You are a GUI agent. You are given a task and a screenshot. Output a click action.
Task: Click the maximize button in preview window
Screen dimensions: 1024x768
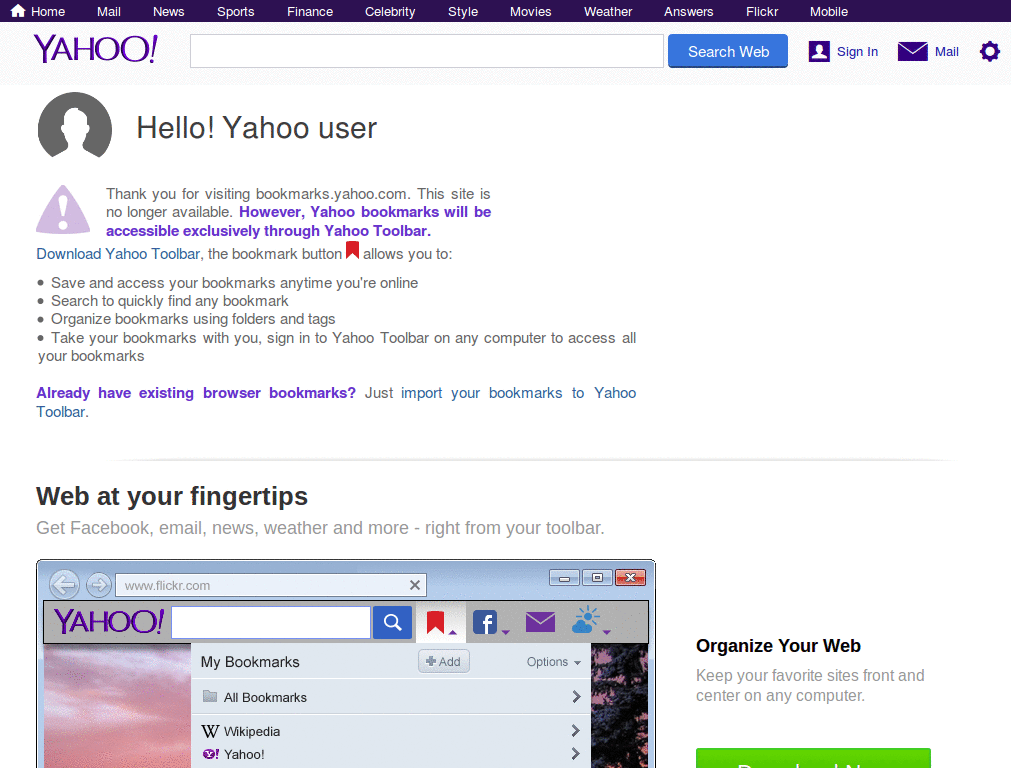(597, 577)
